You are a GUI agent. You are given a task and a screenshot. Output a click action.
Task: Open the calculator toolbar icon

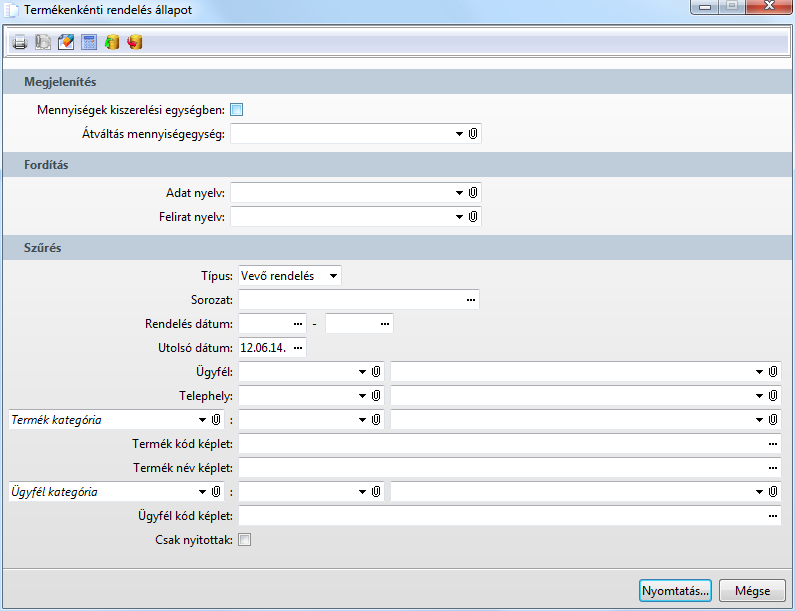tap(89, 42)
